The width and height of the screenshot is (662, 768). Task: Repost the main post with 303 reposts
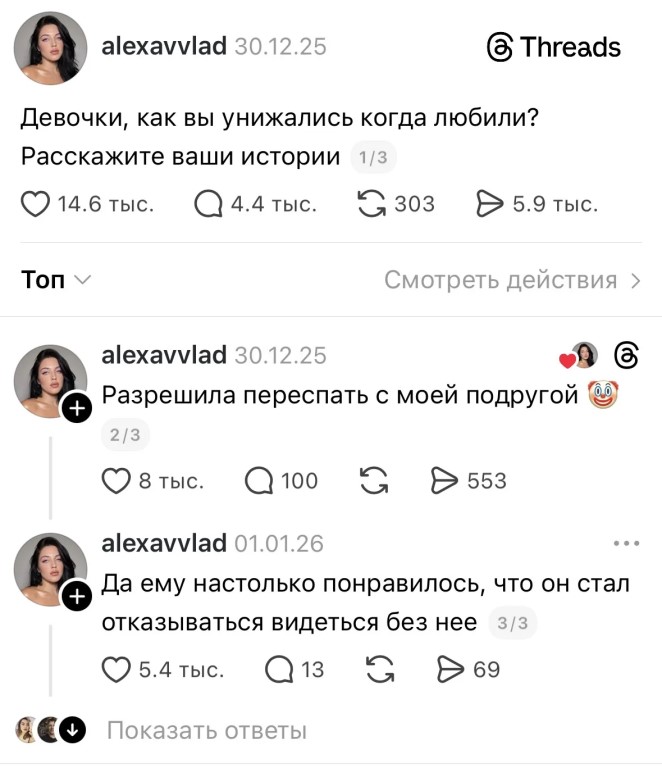click(x=371, y=205)
